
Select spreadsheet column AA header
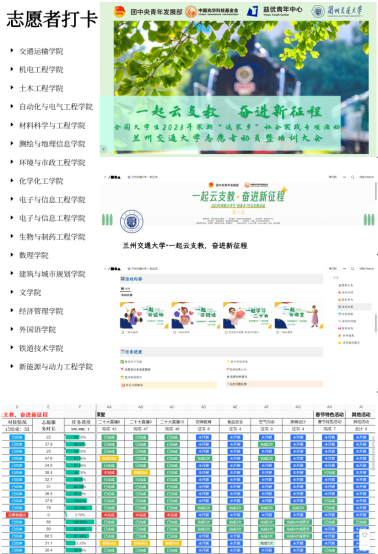pos(109,407)
